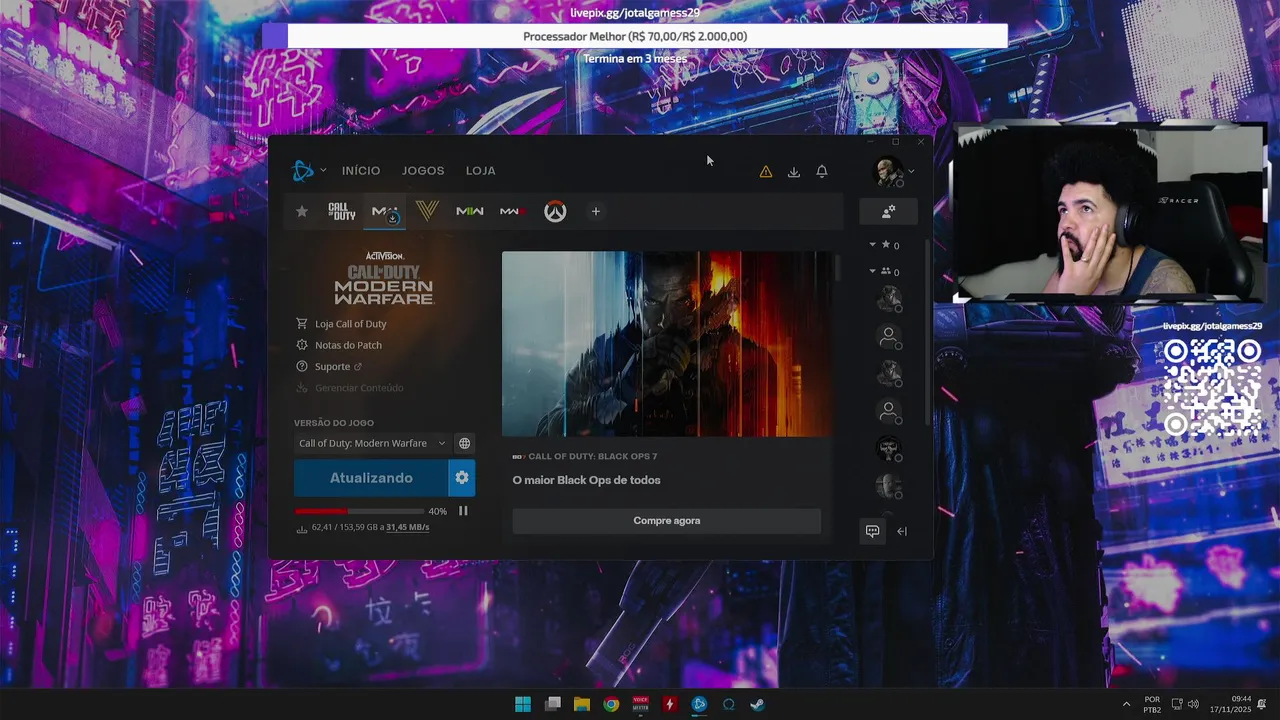Screen dimensions: 1280x720
Task: Select the MWIII game tab
Action: [512, 211]
